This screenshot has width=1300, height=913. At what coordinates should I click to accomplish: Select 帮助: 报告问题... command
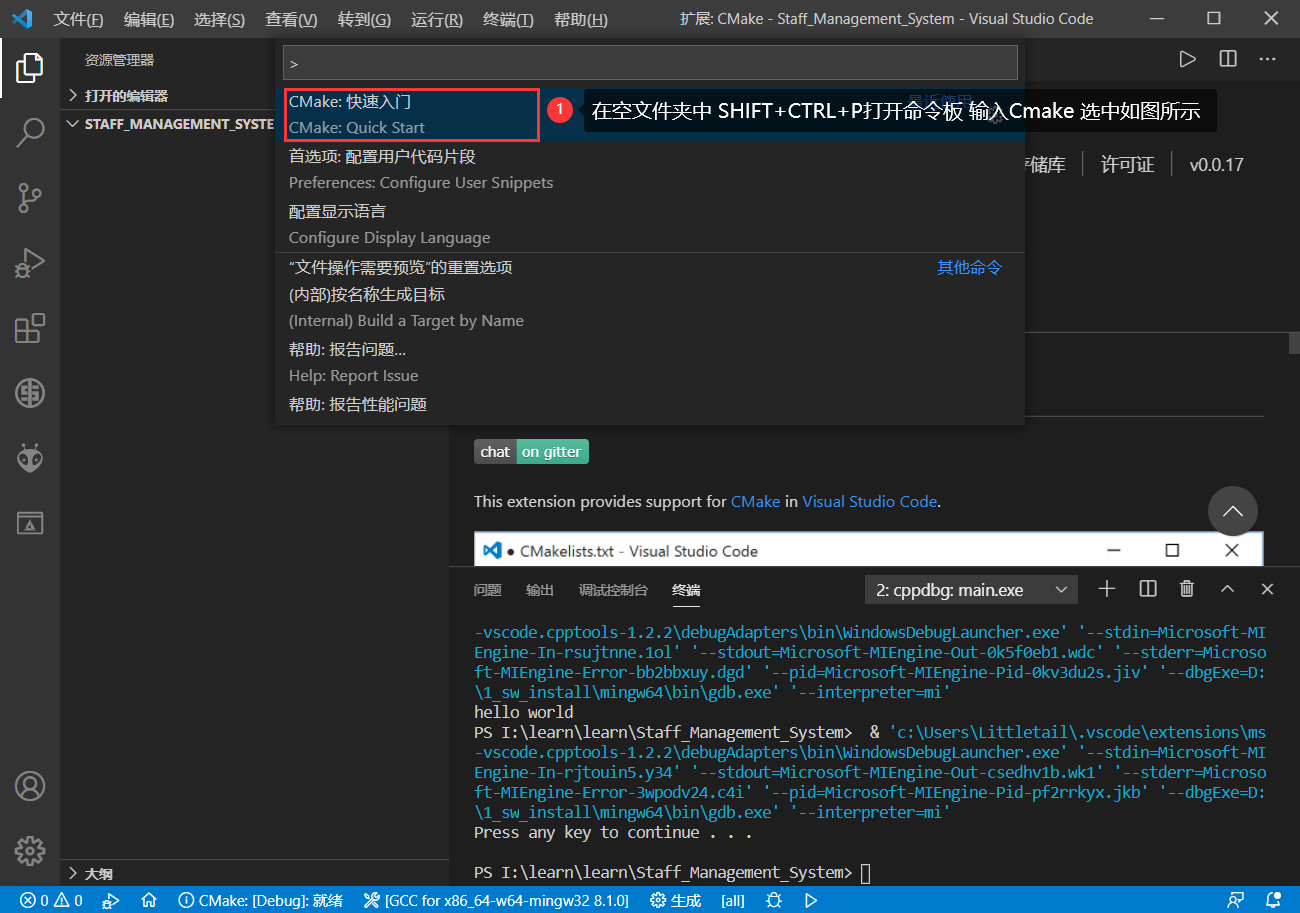tap(650, 362)
